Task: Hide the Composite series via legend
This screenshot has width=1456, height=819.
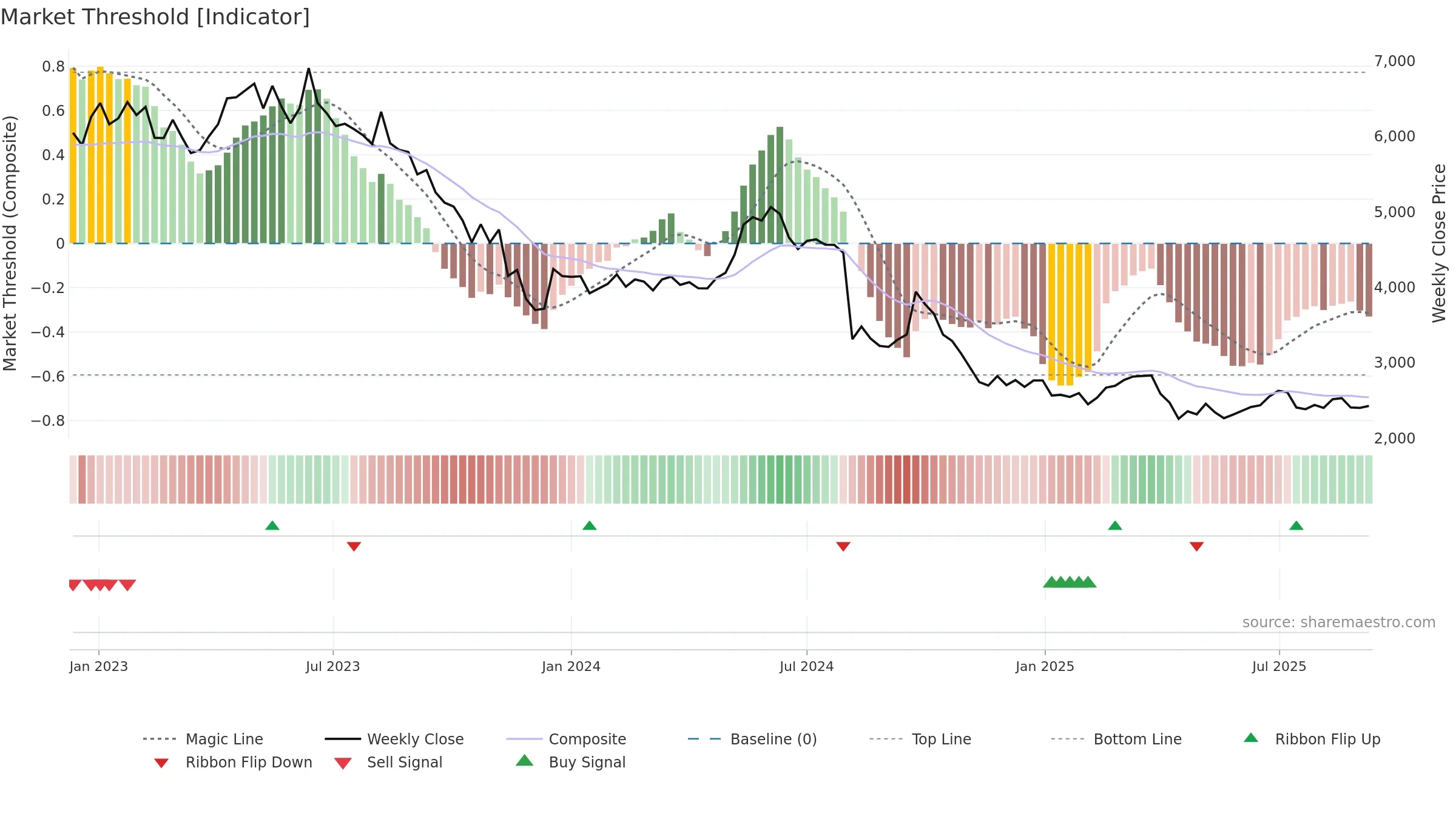Action: (566, 739)
